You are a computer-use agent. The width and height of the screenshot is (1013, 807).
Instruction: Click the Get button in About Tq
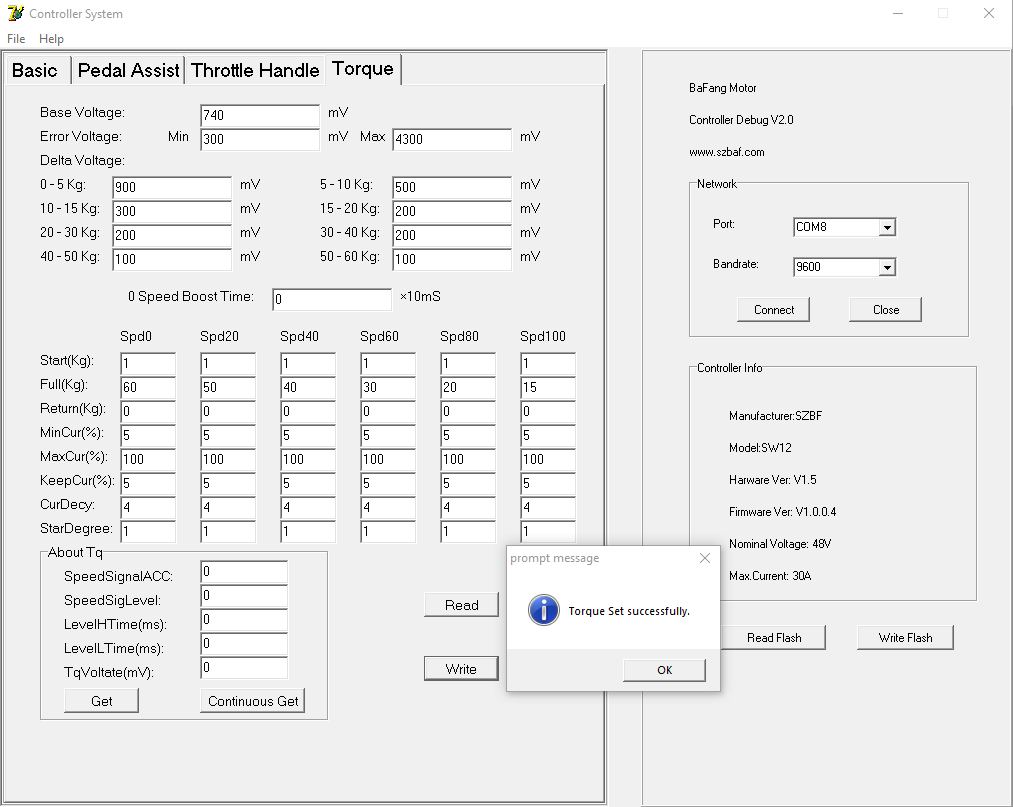click(x=101, y=701)
